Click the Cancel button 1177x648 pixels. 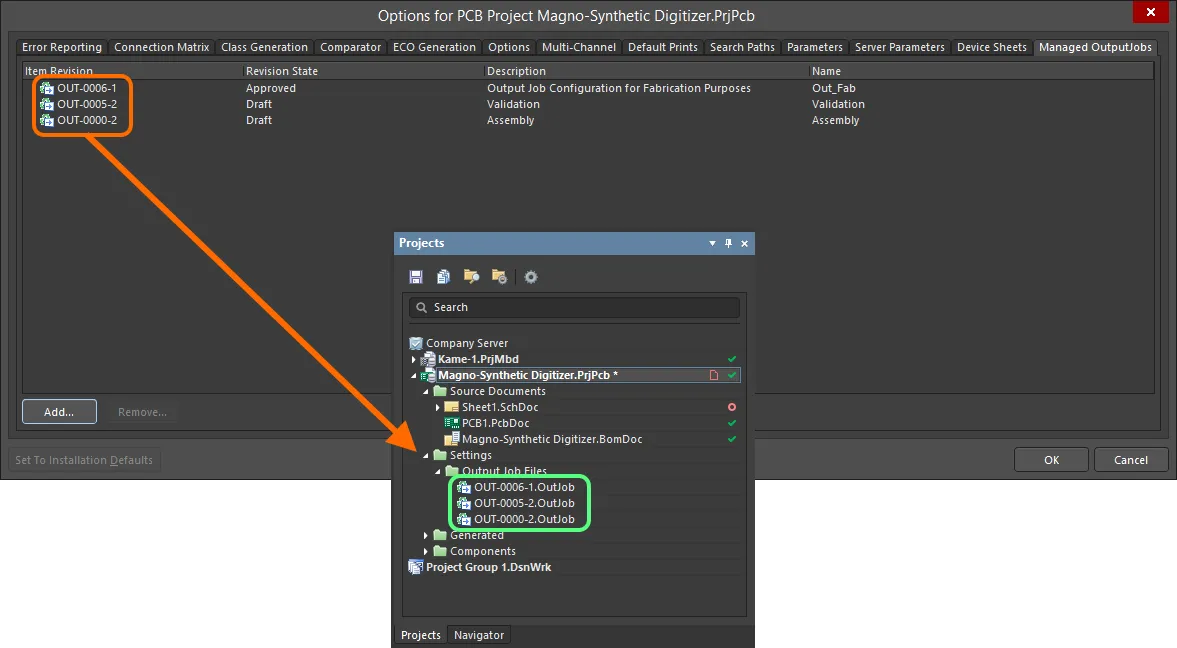pos(1130,460)
